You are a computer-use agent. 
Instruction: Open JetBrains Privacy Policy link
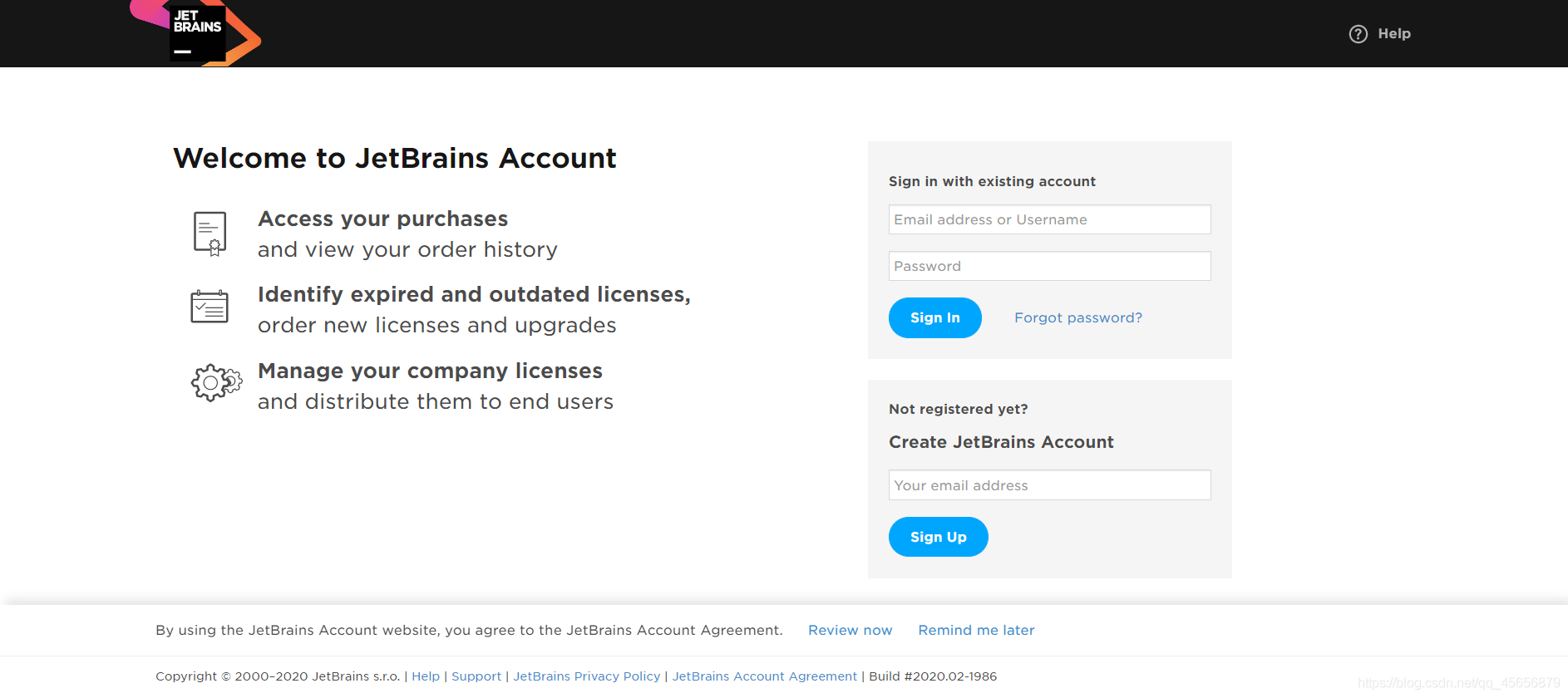(586, 676)
